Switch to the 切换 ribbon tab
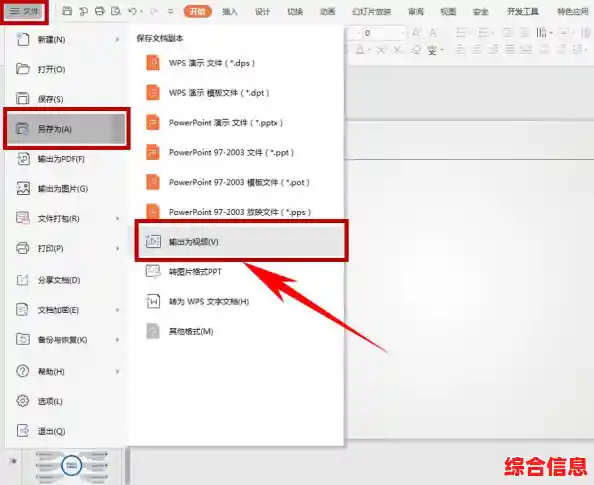Image resolution: width=594 pixels, height=485 pixels. pyautogui.click(x=295, y=12)
